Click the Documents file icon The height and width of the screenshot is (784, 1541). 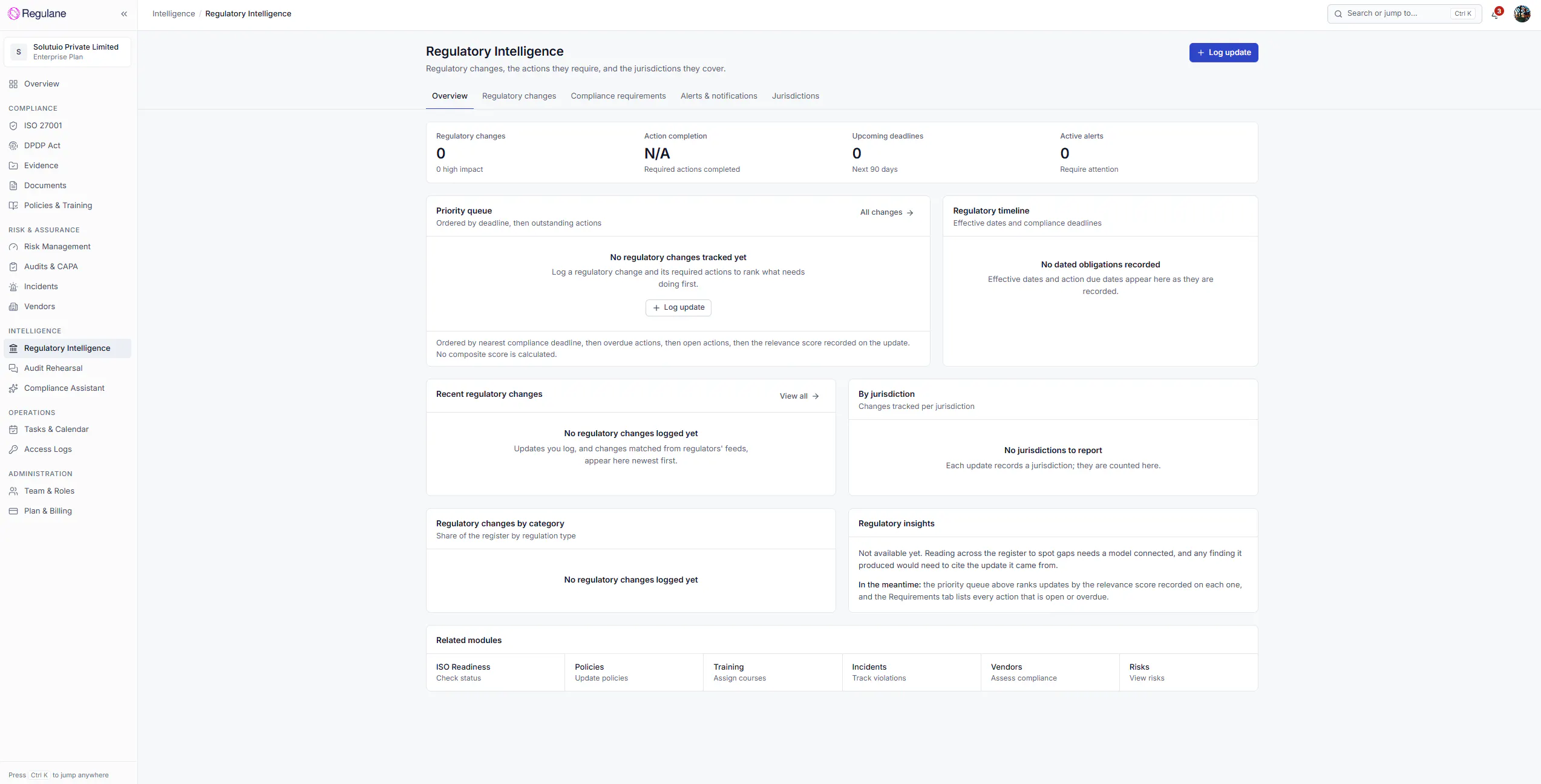point(13,186)
